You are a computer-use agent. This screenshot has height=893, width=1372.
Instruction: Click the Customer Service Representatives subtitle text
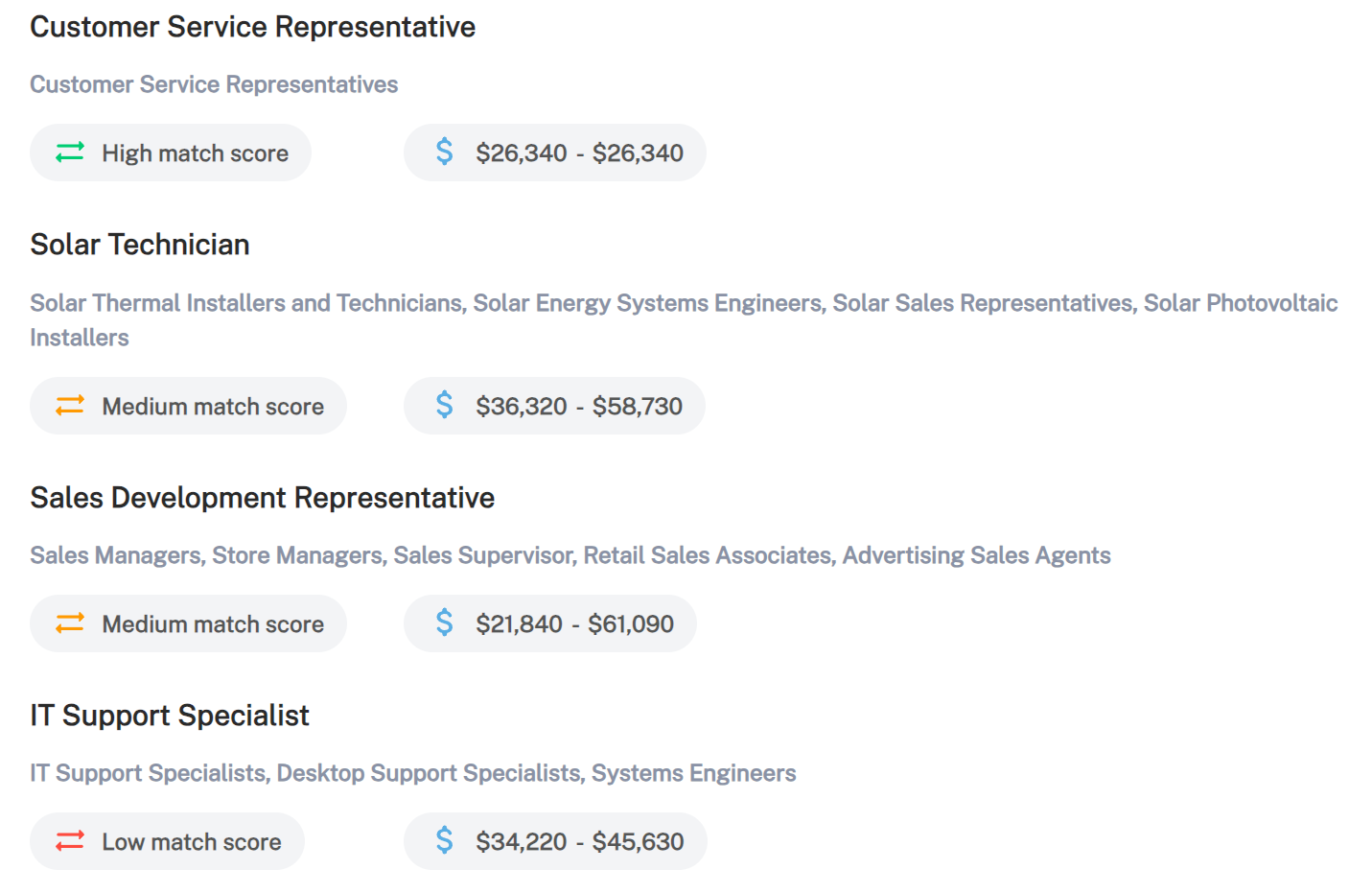coord(214,84)
